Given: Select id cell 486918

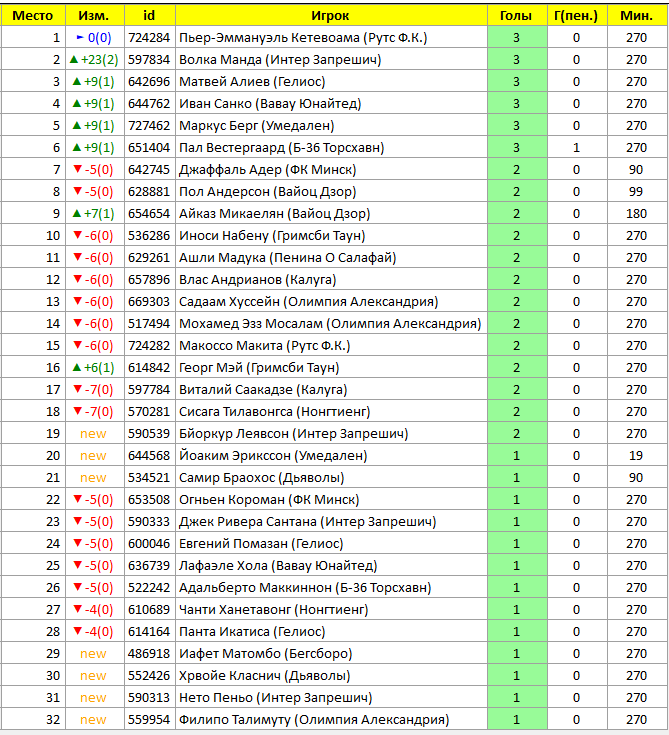Looking at the screenshot, I should [x=150, y=654].
